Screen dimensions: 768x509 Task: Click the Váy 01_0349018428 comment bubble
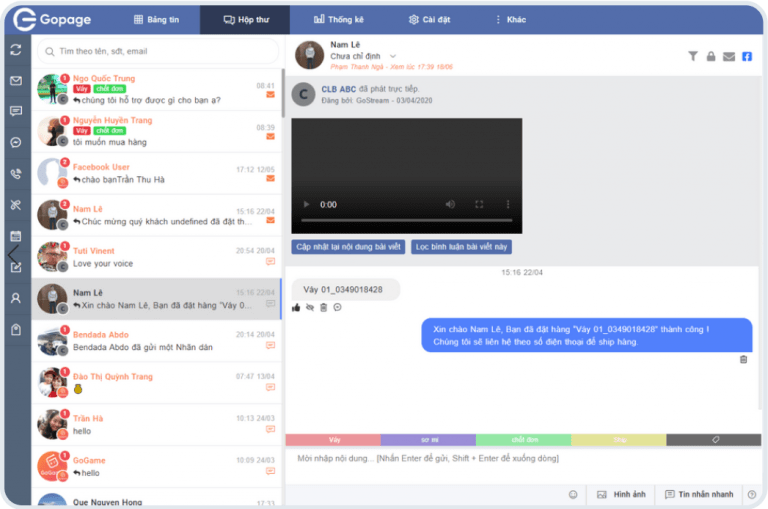[345, 290]
